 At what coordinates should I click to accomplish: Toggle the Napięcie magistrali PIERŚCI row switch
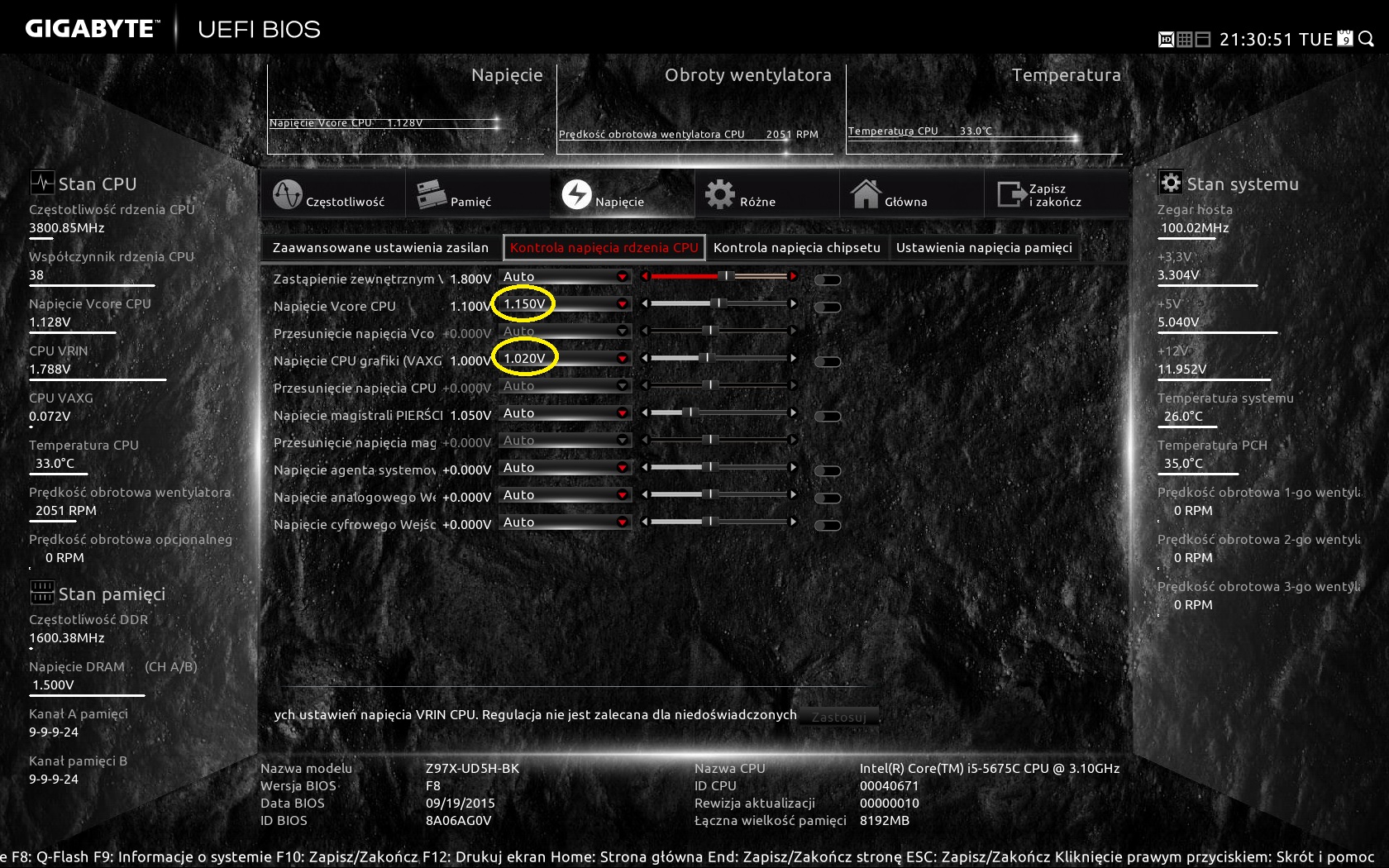[828, 417]
